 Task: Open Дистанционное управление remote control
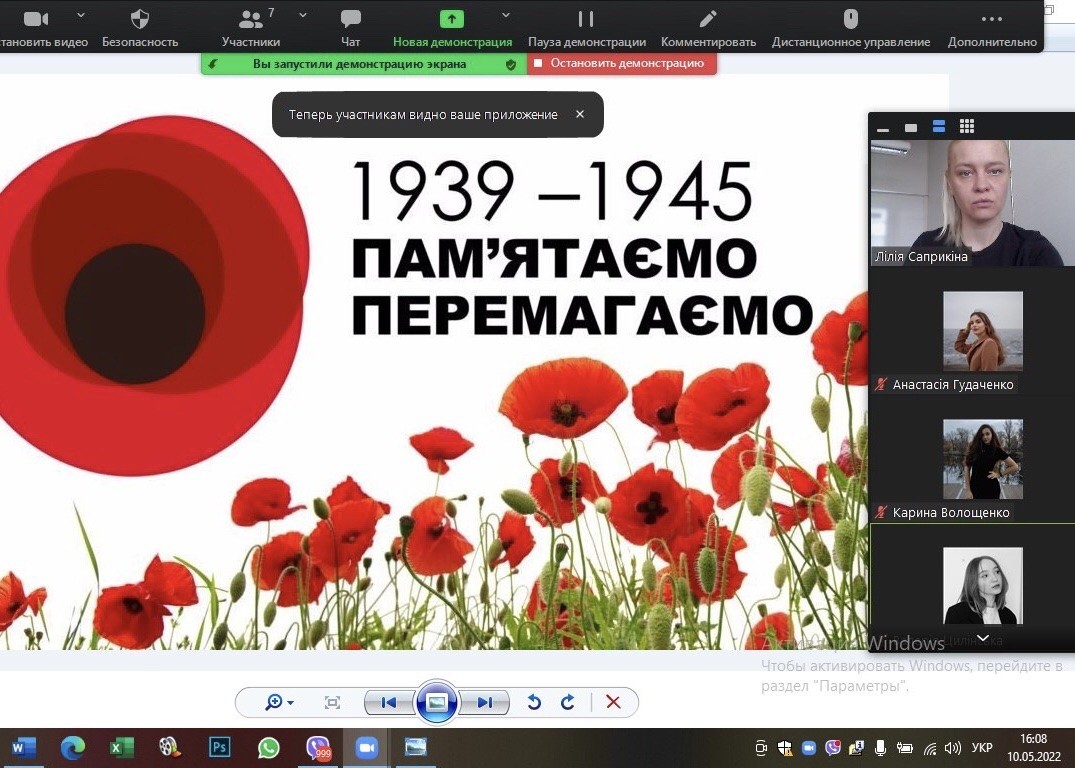(851, 27)
